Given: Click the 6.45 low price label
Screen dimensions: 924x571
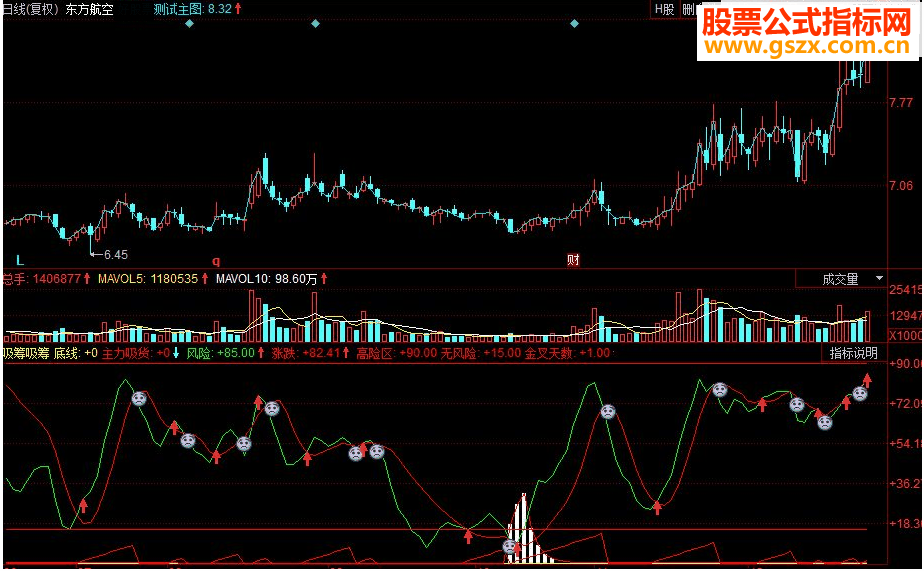Looking at the screenshot, I should (116, 255).
